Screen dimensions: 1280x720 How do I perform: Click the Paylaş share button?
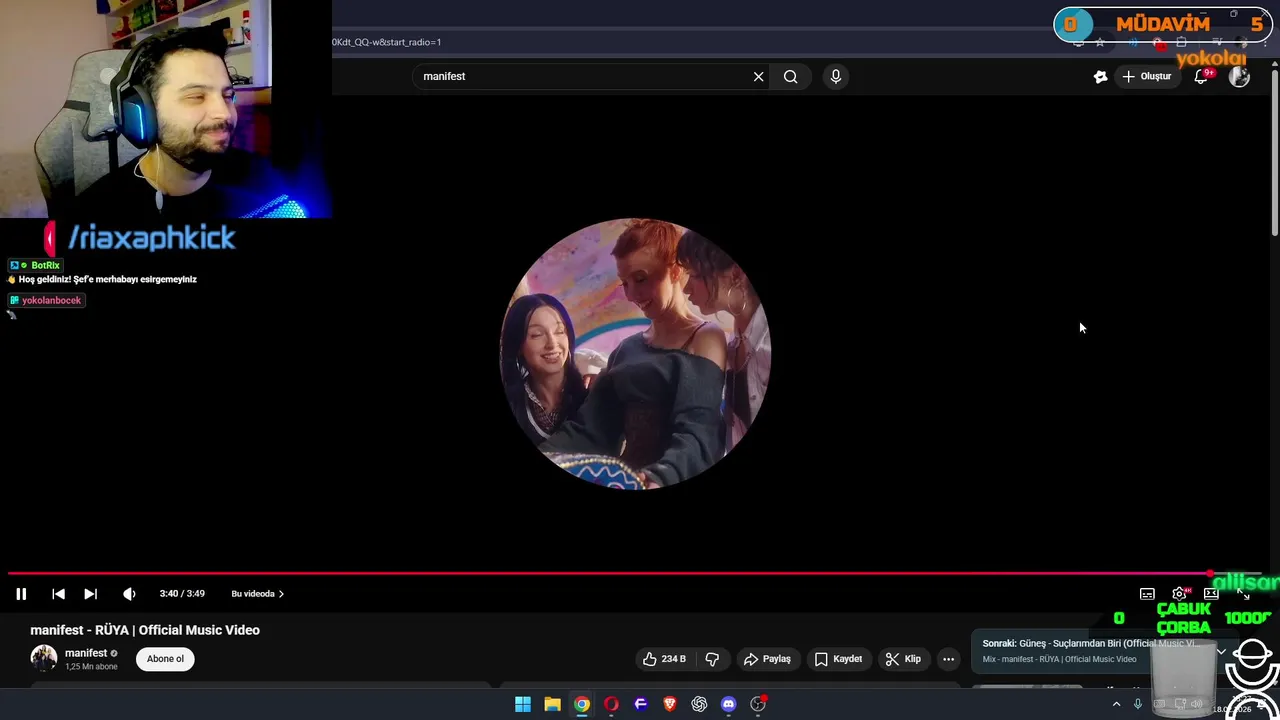point(768,659)
